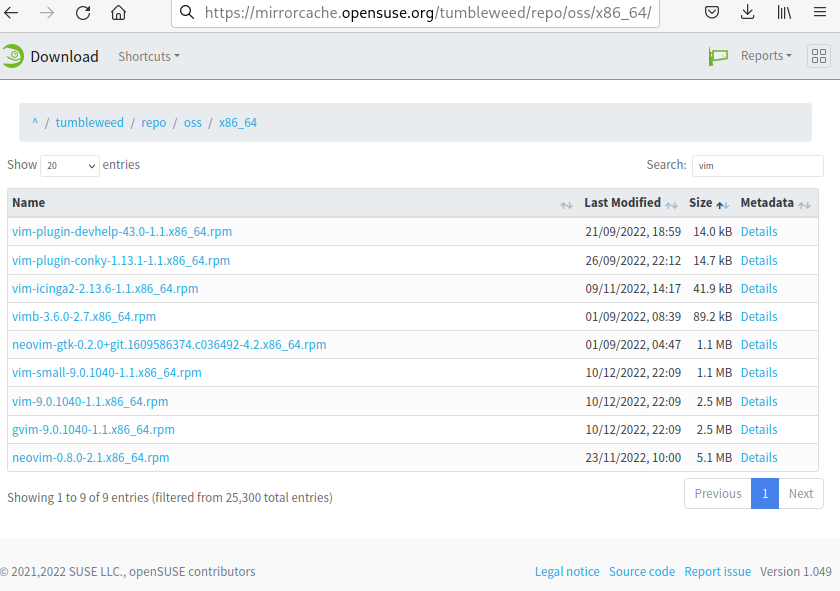Viewport: 840px width, 591px height.
Task: Open the Firefox library icon
Action: pyautogui.click(x=785, y=14)
